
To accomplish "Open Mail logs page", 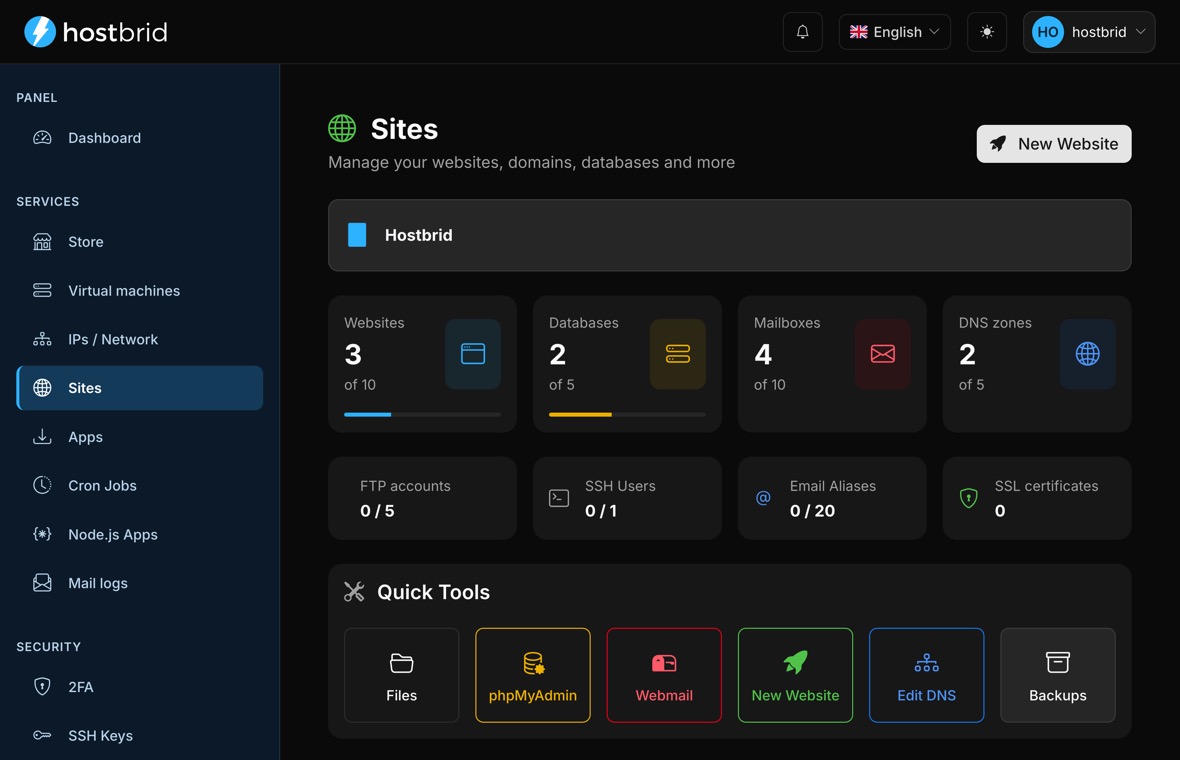I will click(140, 583).
